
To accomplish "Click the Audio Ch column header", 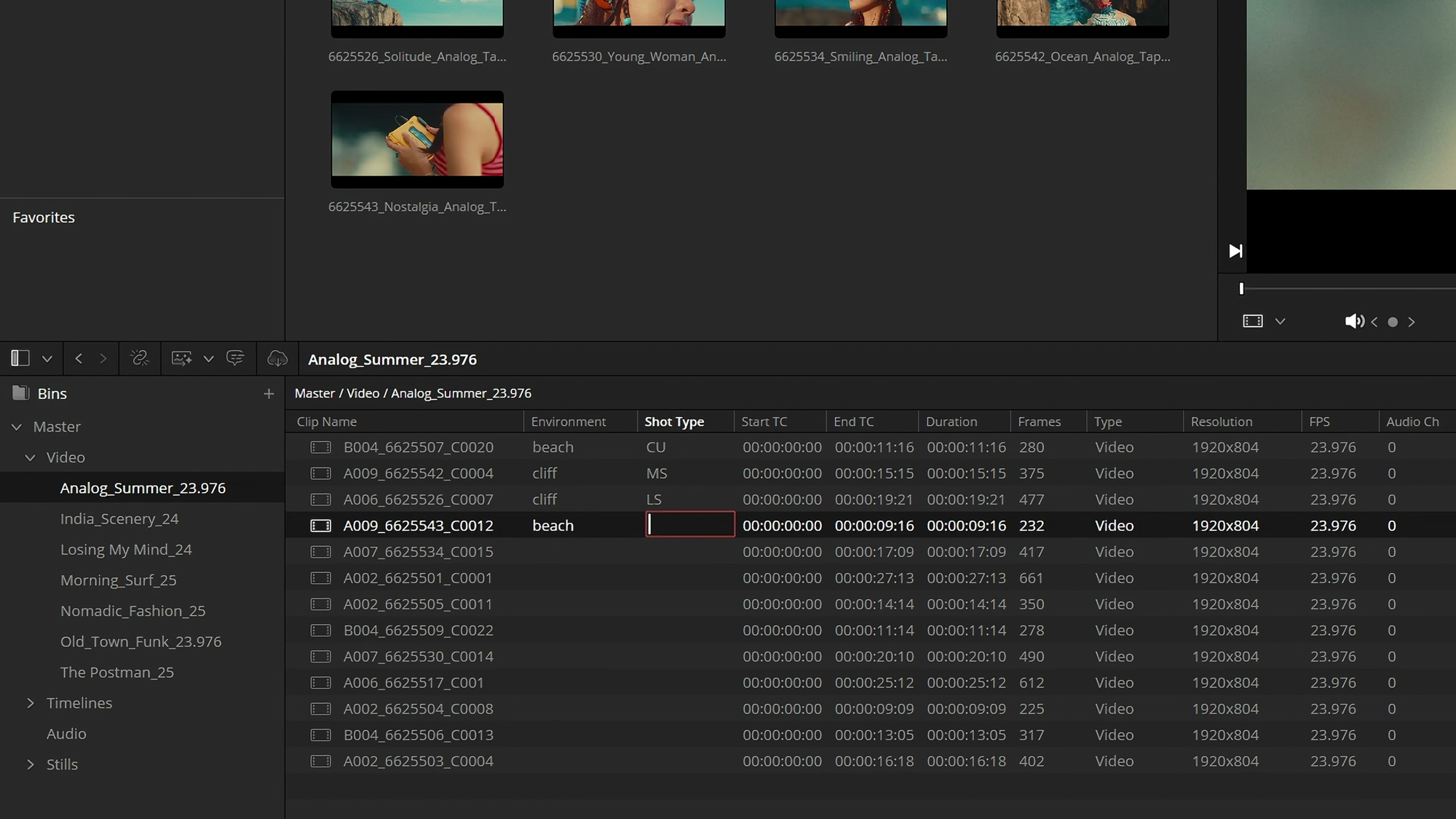I will click(x=1412, y=422).
